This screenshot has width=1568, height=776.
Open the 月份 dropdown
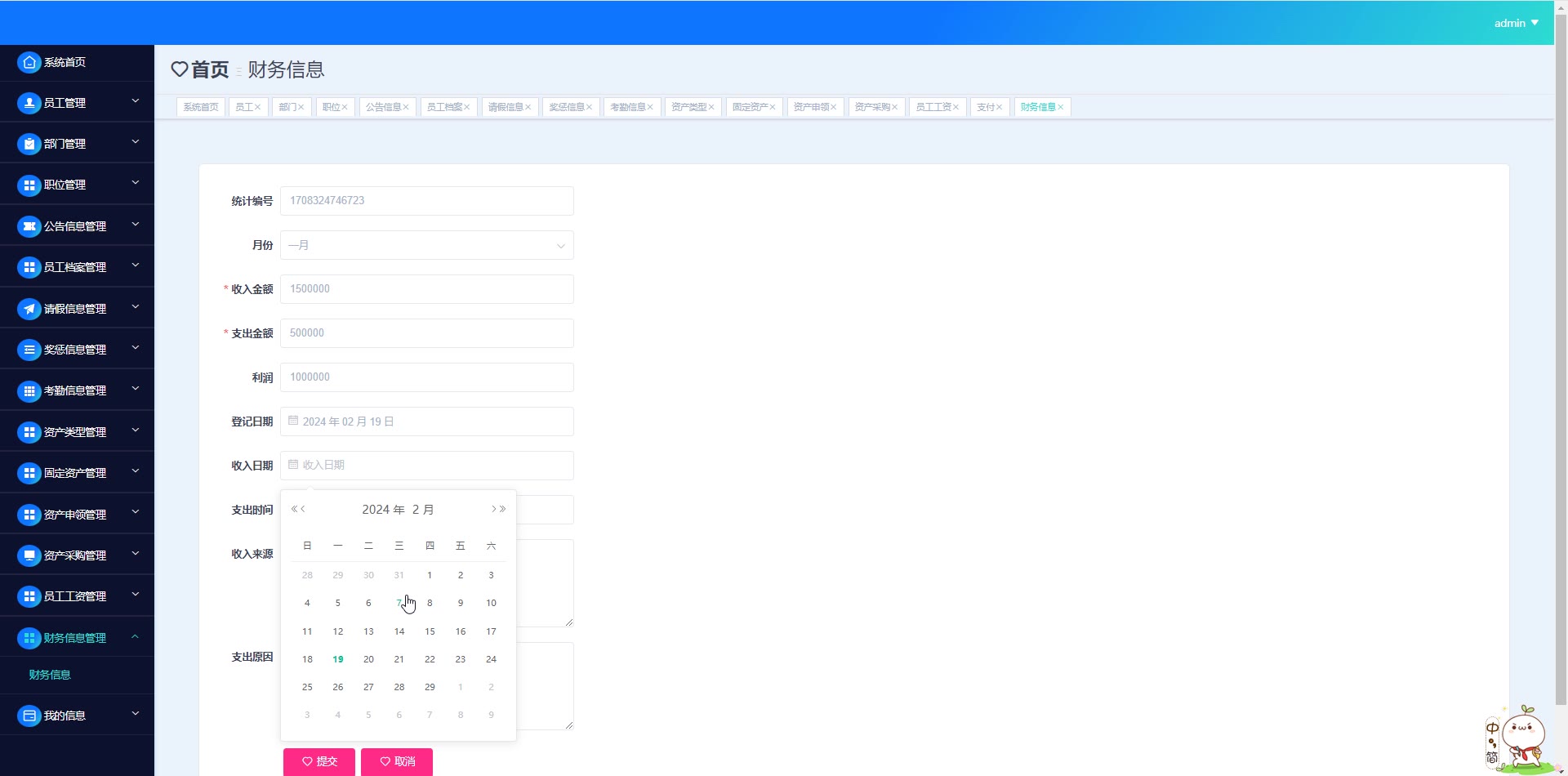[x=427, y=245]
